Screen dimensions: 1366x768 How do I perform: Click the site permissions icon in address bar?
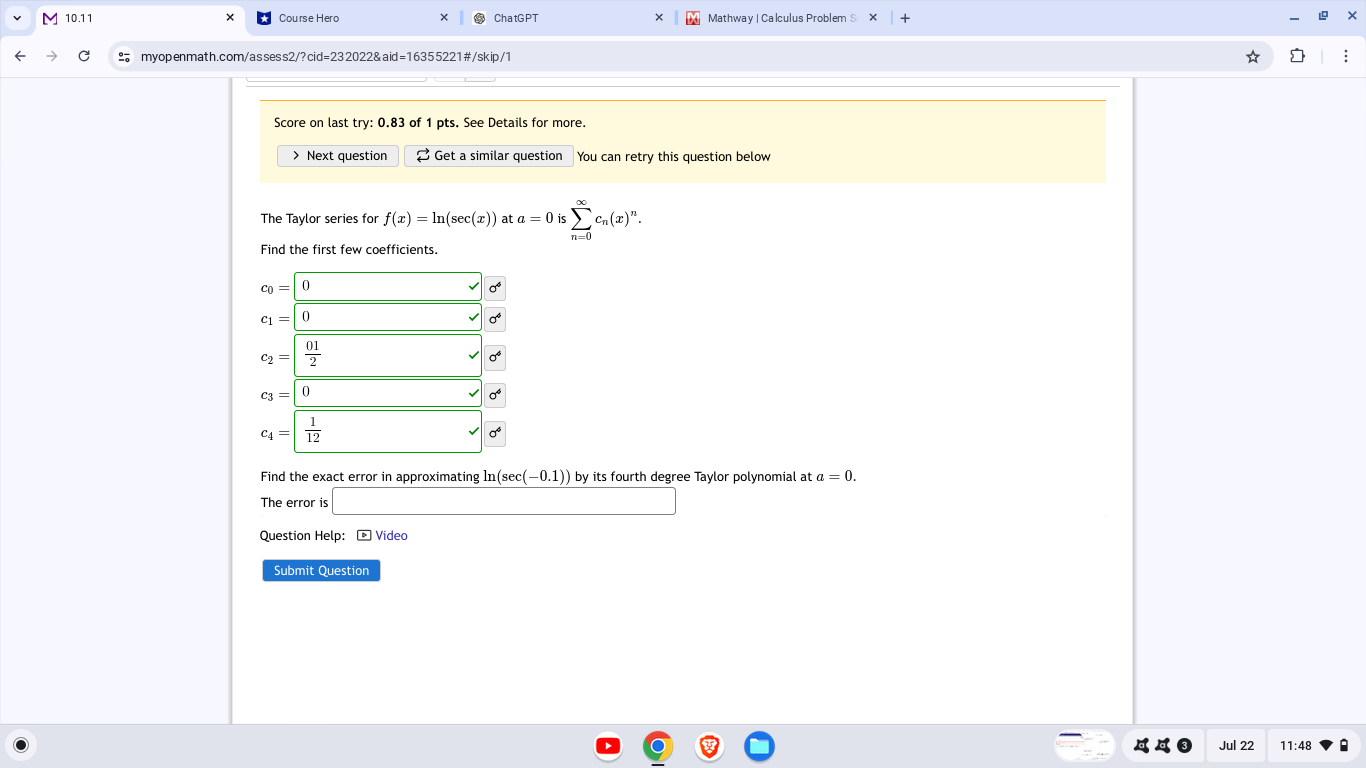pyautogui.click(x=123, y=56)
